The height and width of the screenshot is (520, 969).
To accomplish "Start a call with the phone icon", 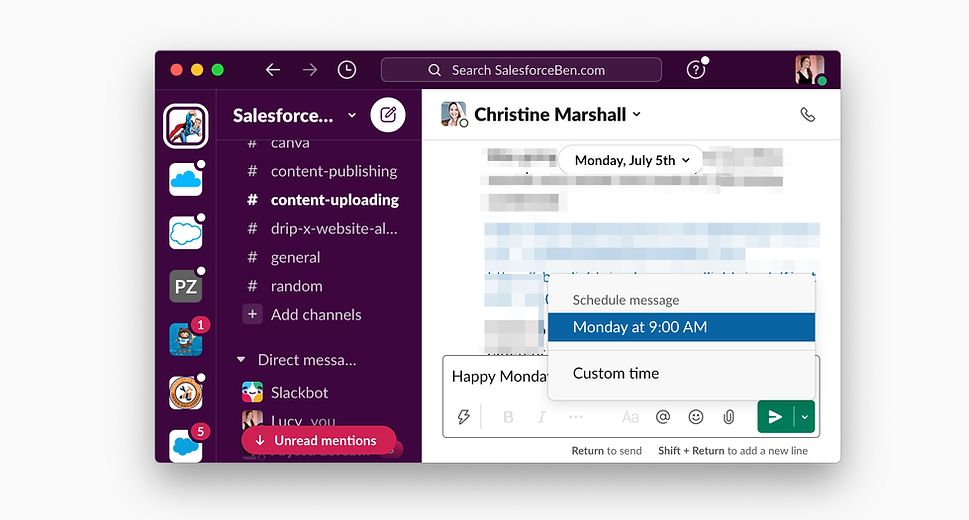I will click(807, 115).
